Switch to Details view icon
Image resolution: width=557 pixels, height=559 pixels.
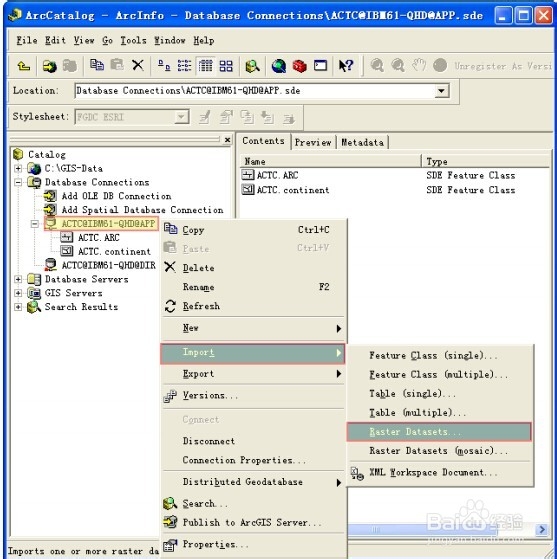pyautogui.click(x=205, y=66)
